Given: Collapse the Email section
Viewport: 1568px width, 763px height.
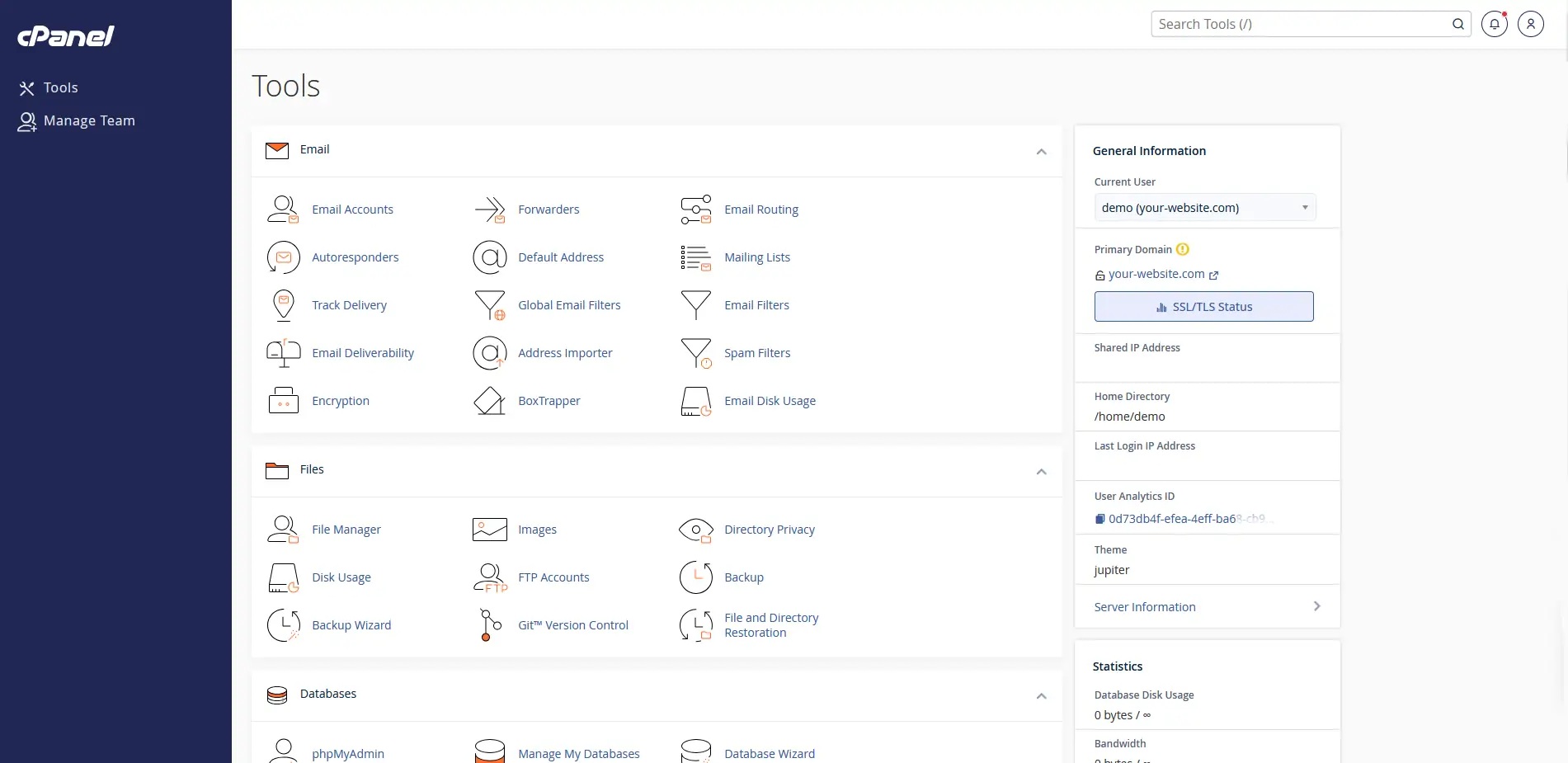Looking at the screenshot, I should (1041, 152).
